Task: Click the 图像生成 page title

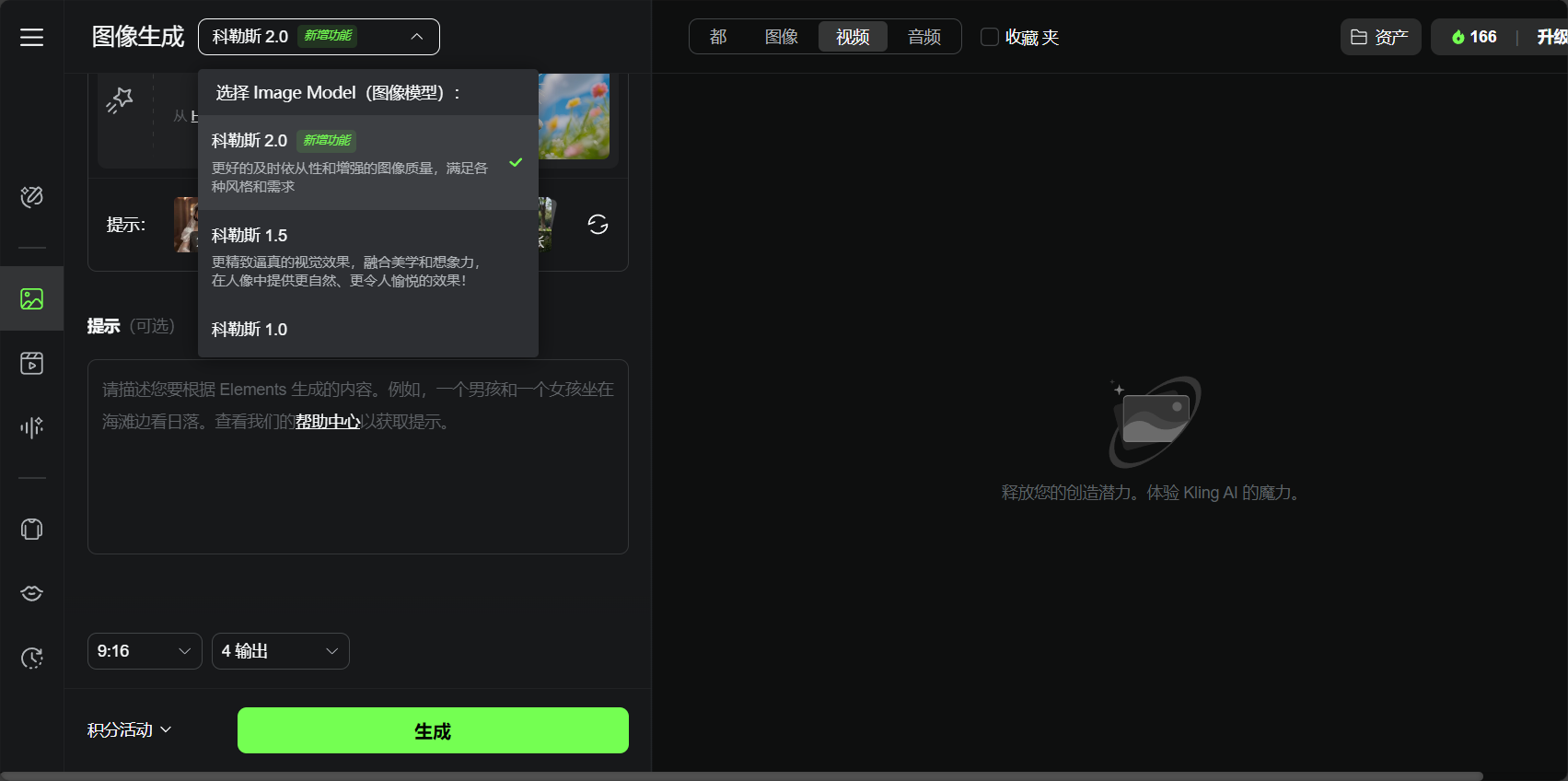Action: click(138, 37)
